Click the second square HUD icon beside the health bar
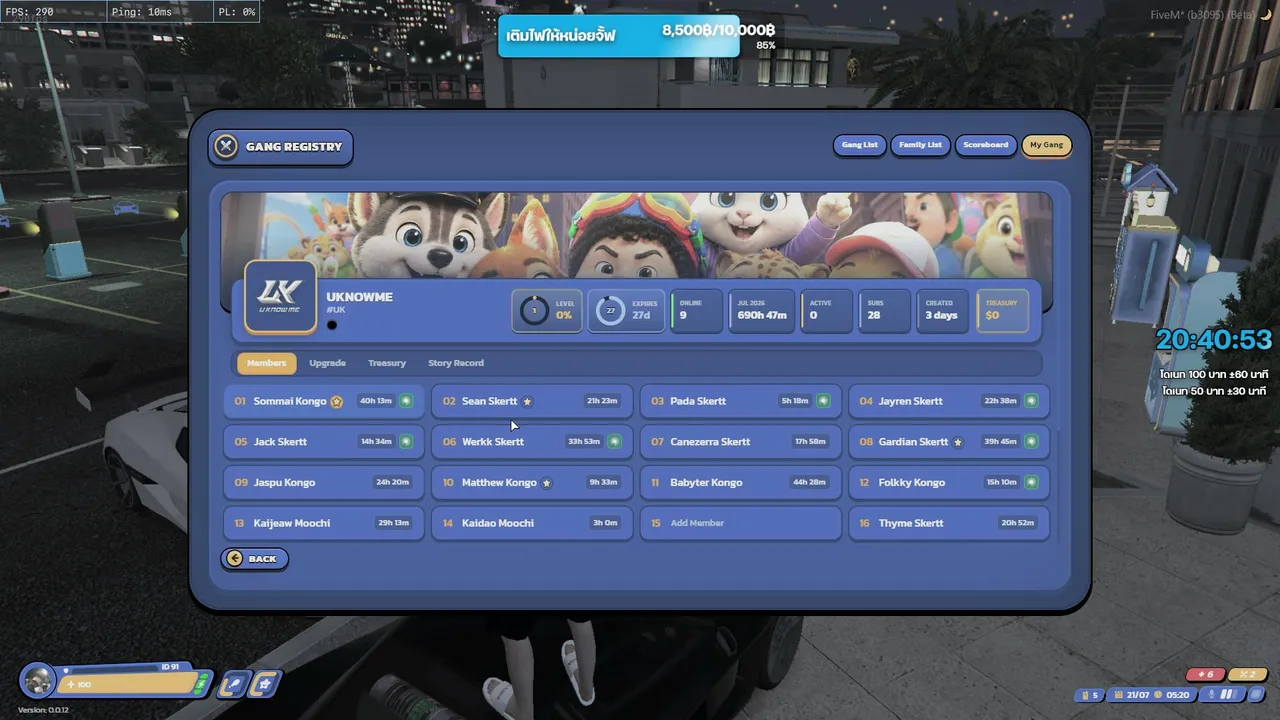This screenshot has width=1280, height=720. [265, 685]
